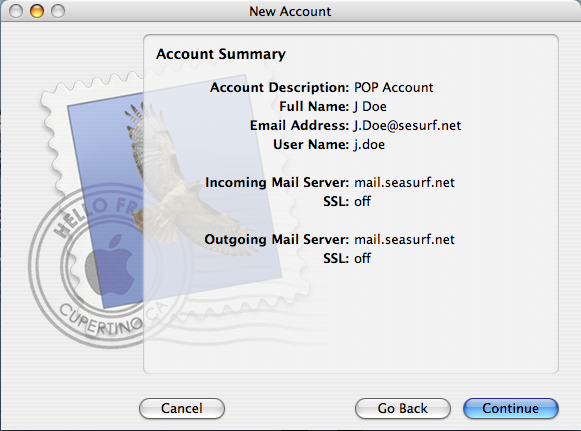Go Back to the previous step
Screen dimensions: 581x431
403,408
